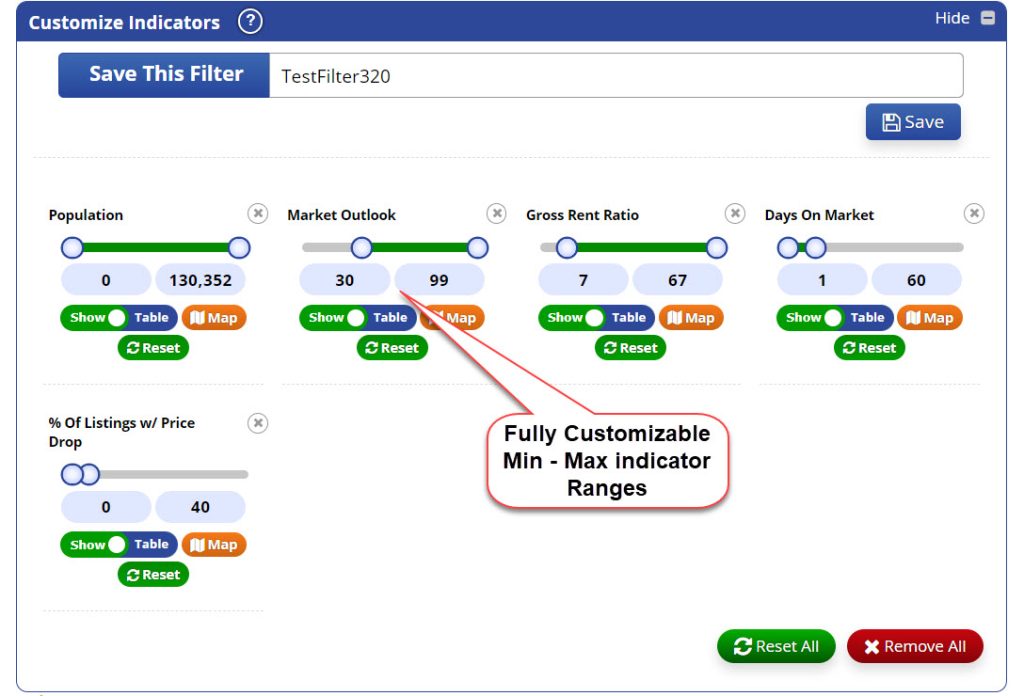The height and width of the screenshot is (696, 1024).
Task: Remove the Population indicator with its X
Action: point(258,214)
